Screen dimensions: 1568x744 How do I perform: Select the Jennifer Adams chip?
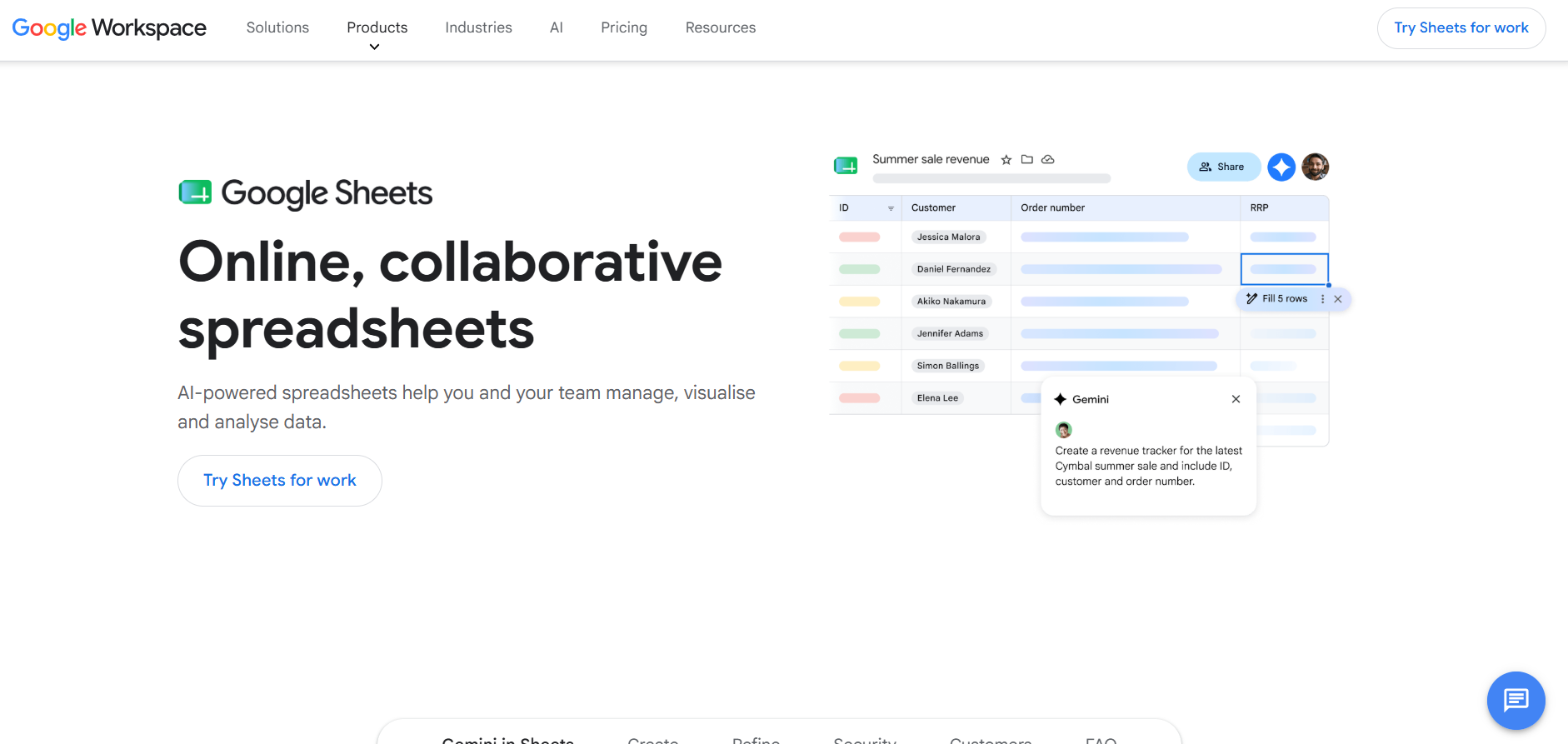[x=950, y=333]
